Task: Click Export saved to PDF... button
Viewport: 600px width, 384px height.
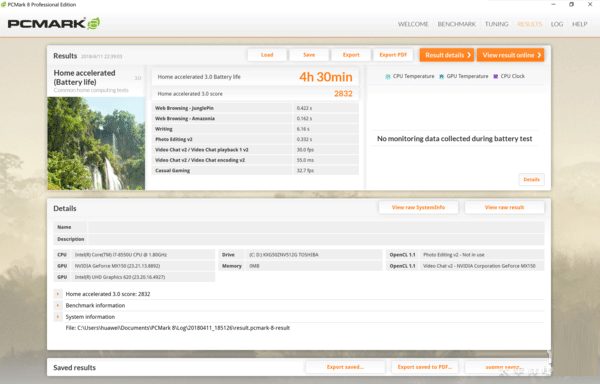Action: (425, 367)
